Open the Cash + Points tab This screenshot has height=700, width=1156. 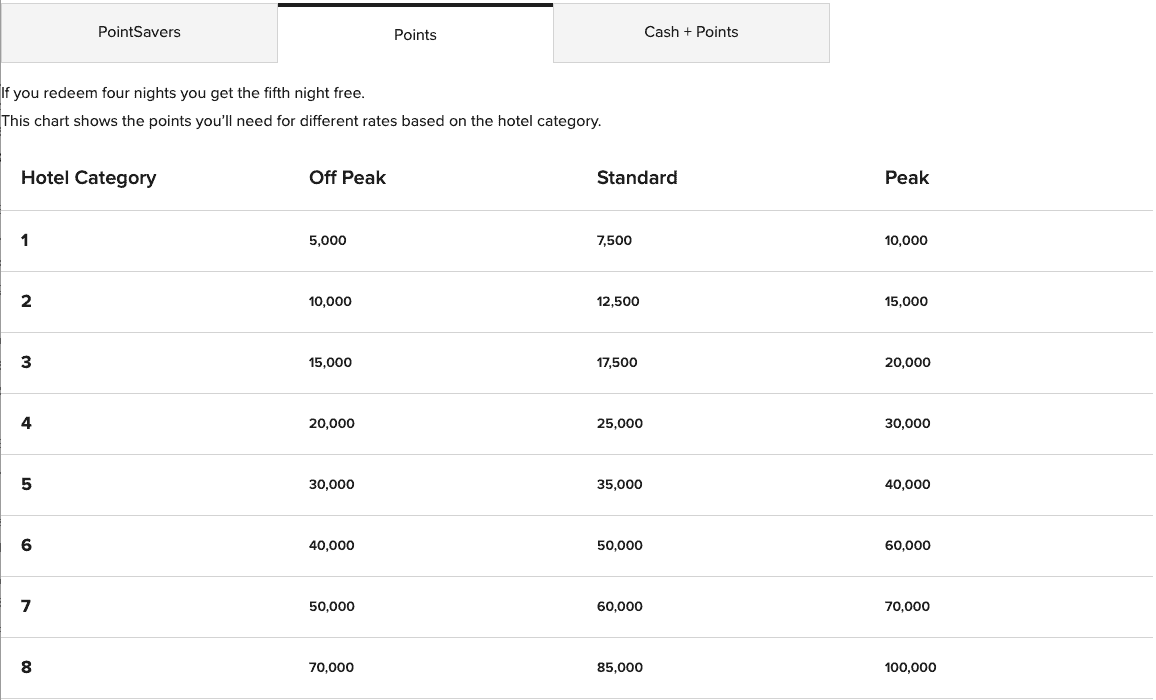tap(691, 31)
